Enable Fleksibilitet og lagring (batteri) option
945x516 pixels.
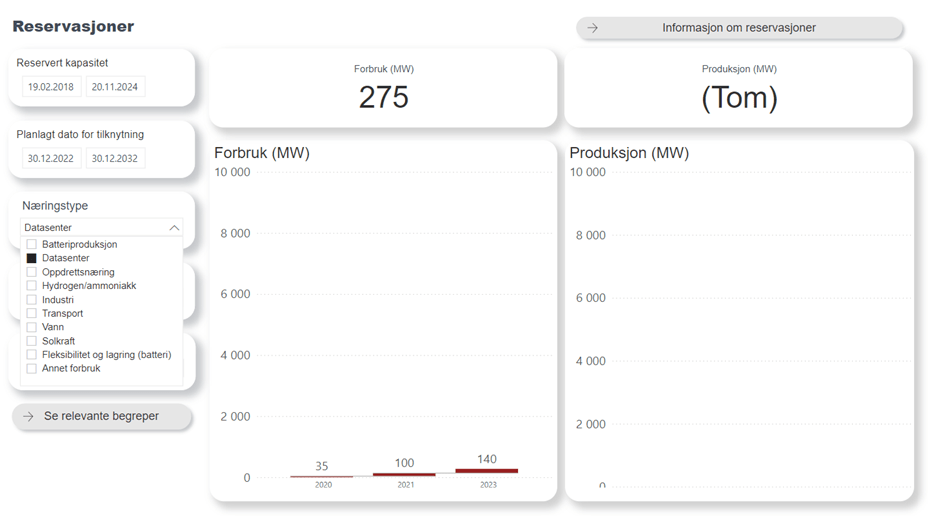click(32, 355)
